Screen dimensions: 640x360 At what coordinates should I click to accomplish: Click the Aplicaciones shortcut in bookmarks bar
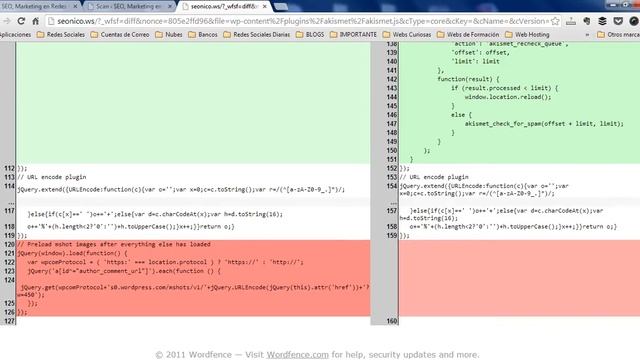[x=15, y=35]
